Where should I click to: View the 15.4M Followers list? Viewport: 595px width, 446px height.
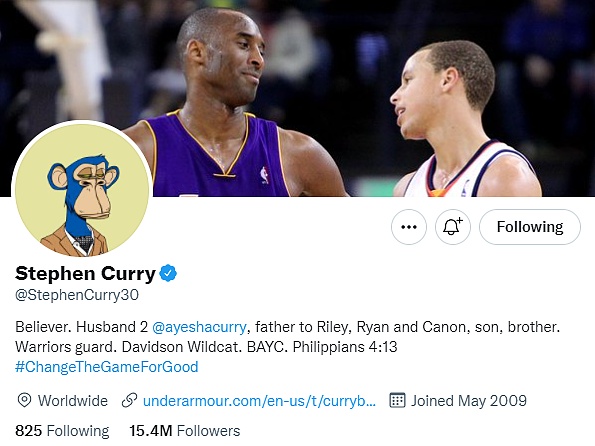(x=184, y=431)
